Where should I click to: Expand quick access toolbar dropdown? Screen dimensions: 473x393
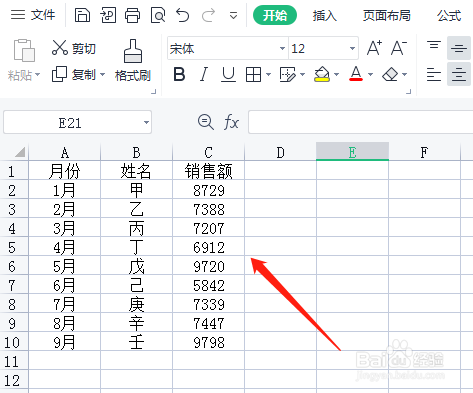(x=233, y=16)
